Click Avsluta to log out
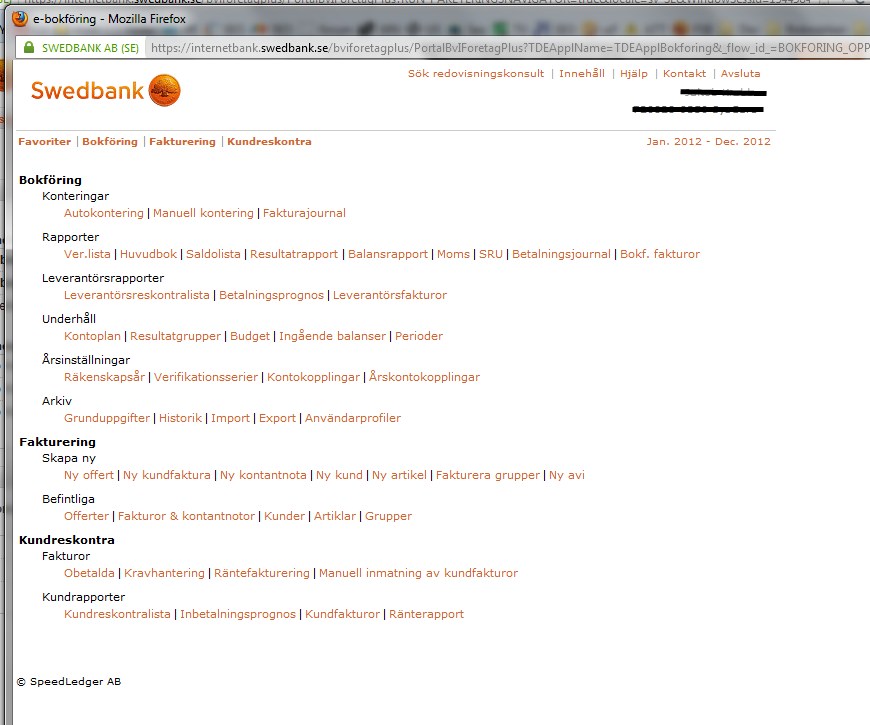870x725 pixels. [740, 73]
